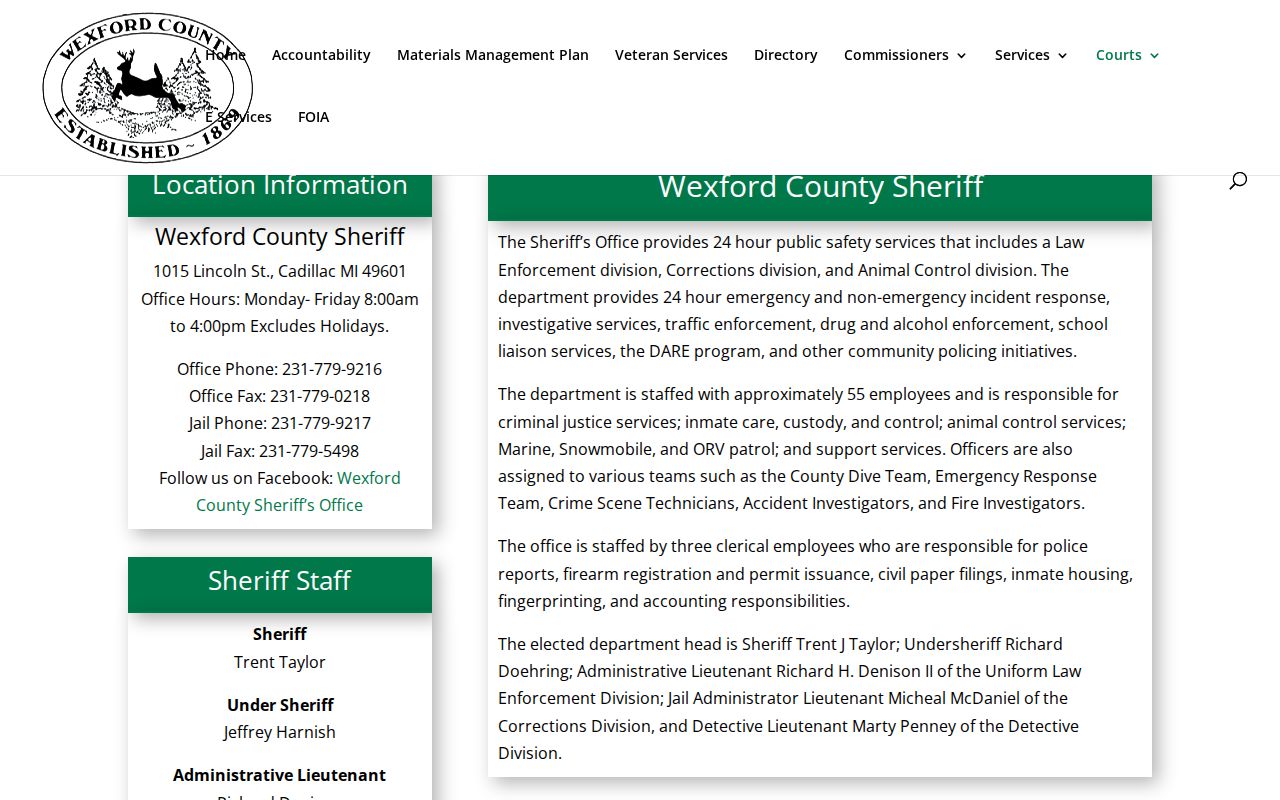Click the Under Sheriff label
1280x800 pixels.
[280, 705]
